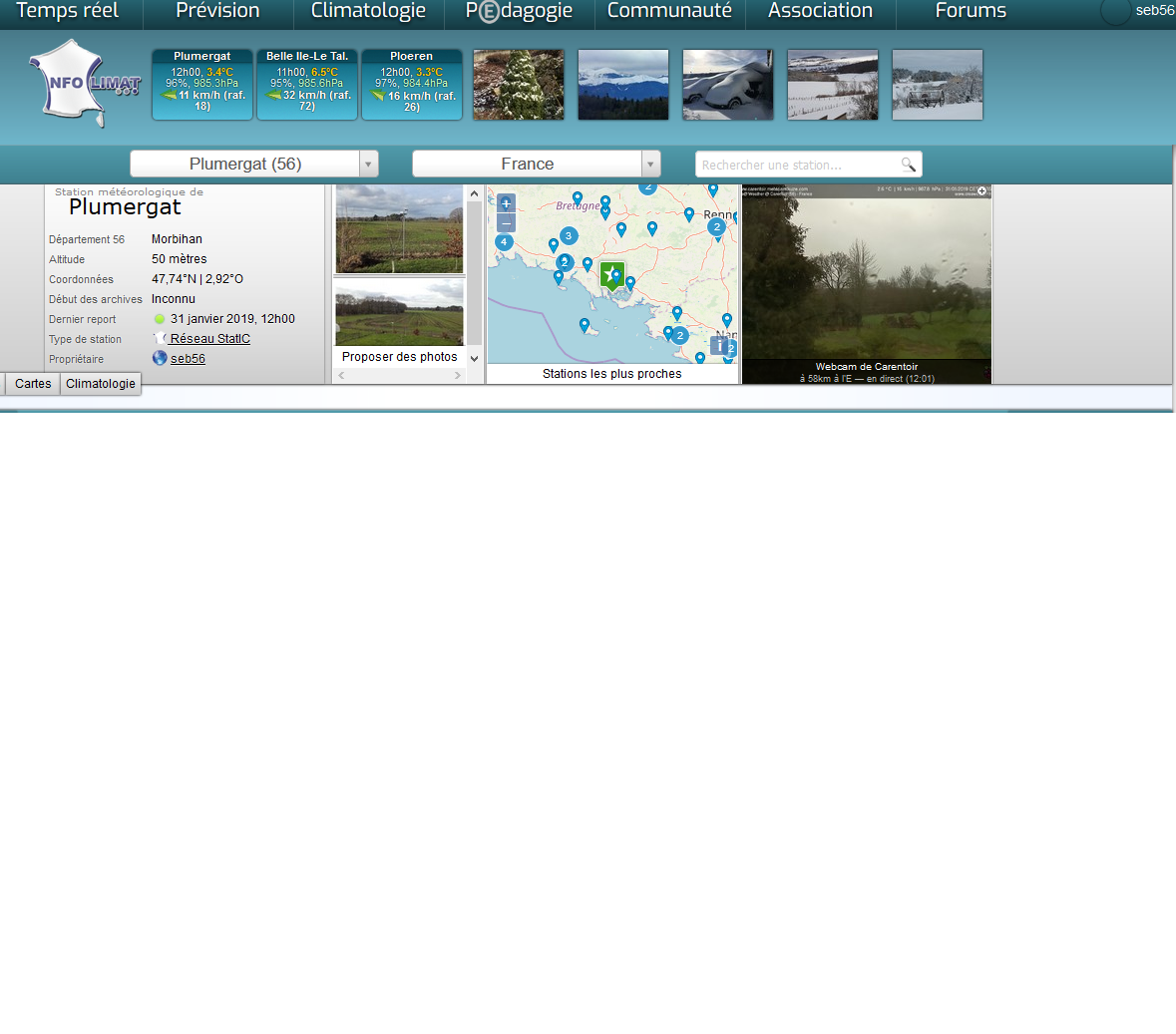Zoom in on the stations map

pos(506,203)
